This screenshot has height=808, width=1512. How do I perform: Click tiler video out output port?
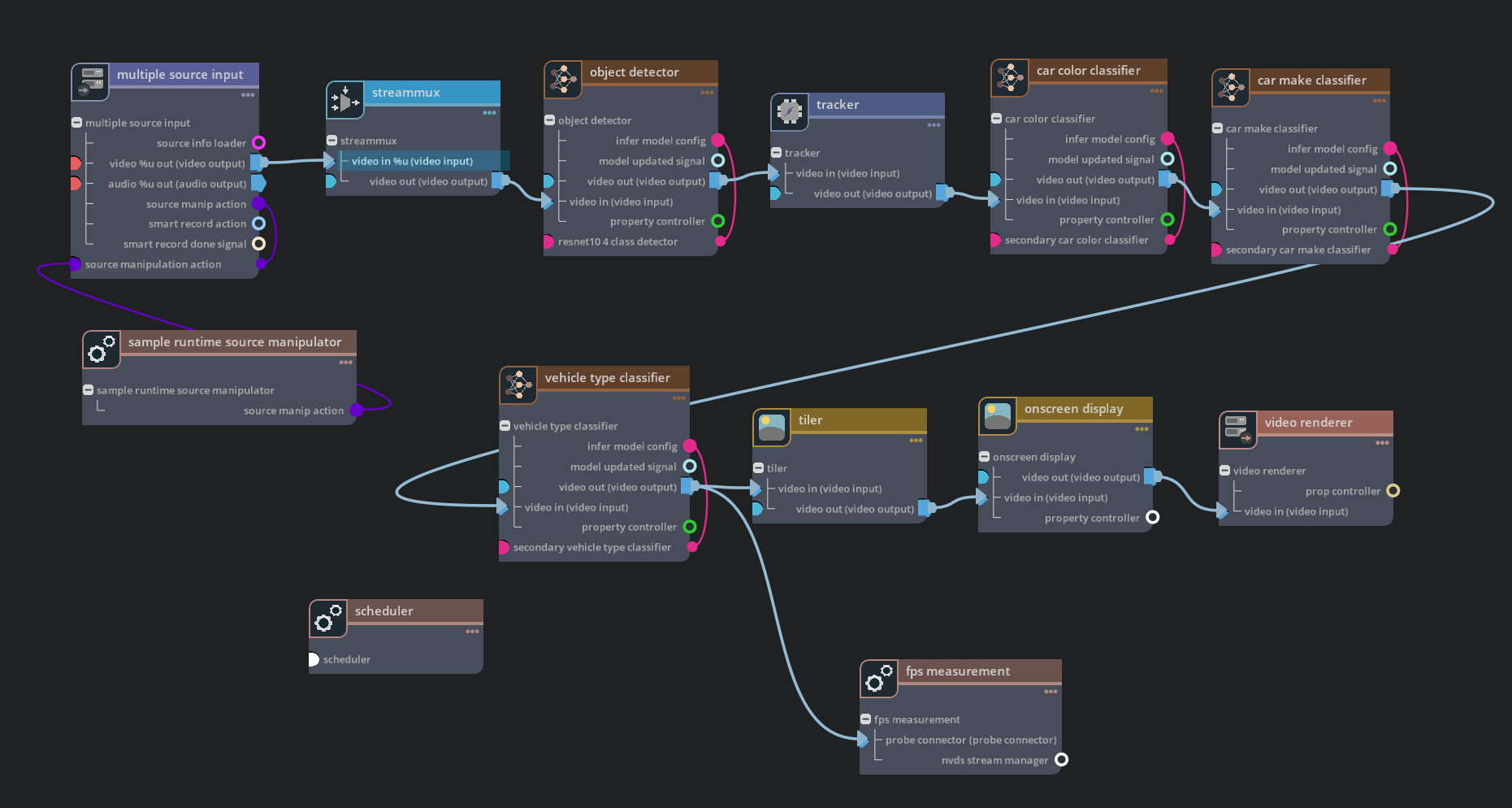point(927,509)
